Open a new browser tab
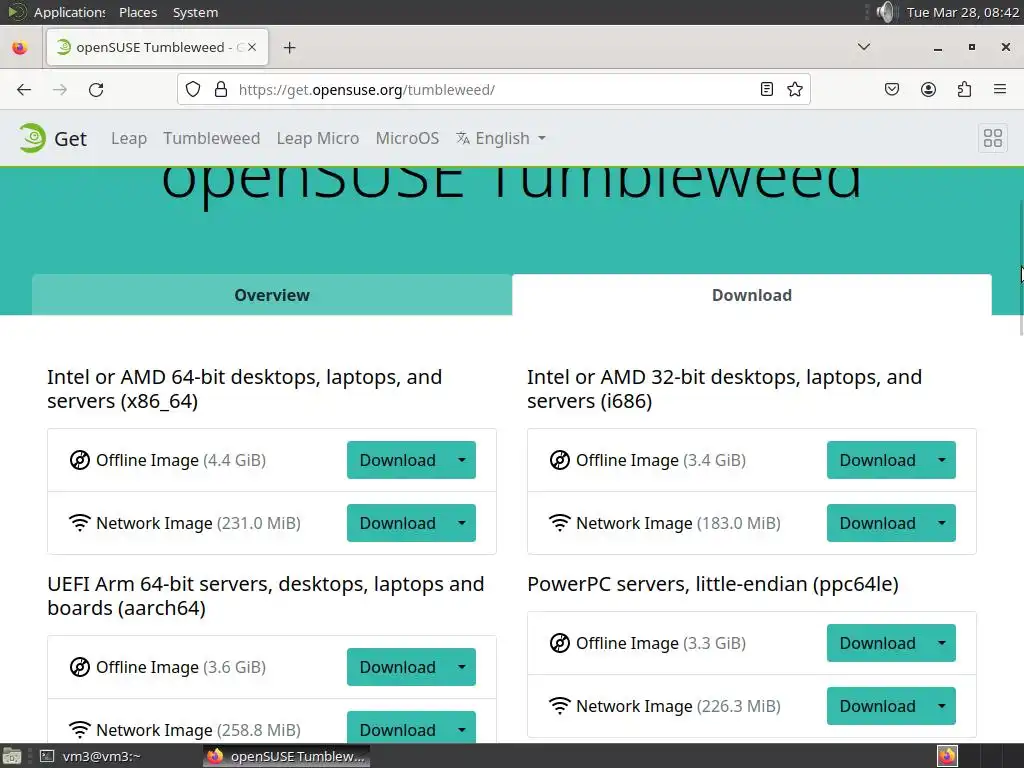 coord(289,48)
